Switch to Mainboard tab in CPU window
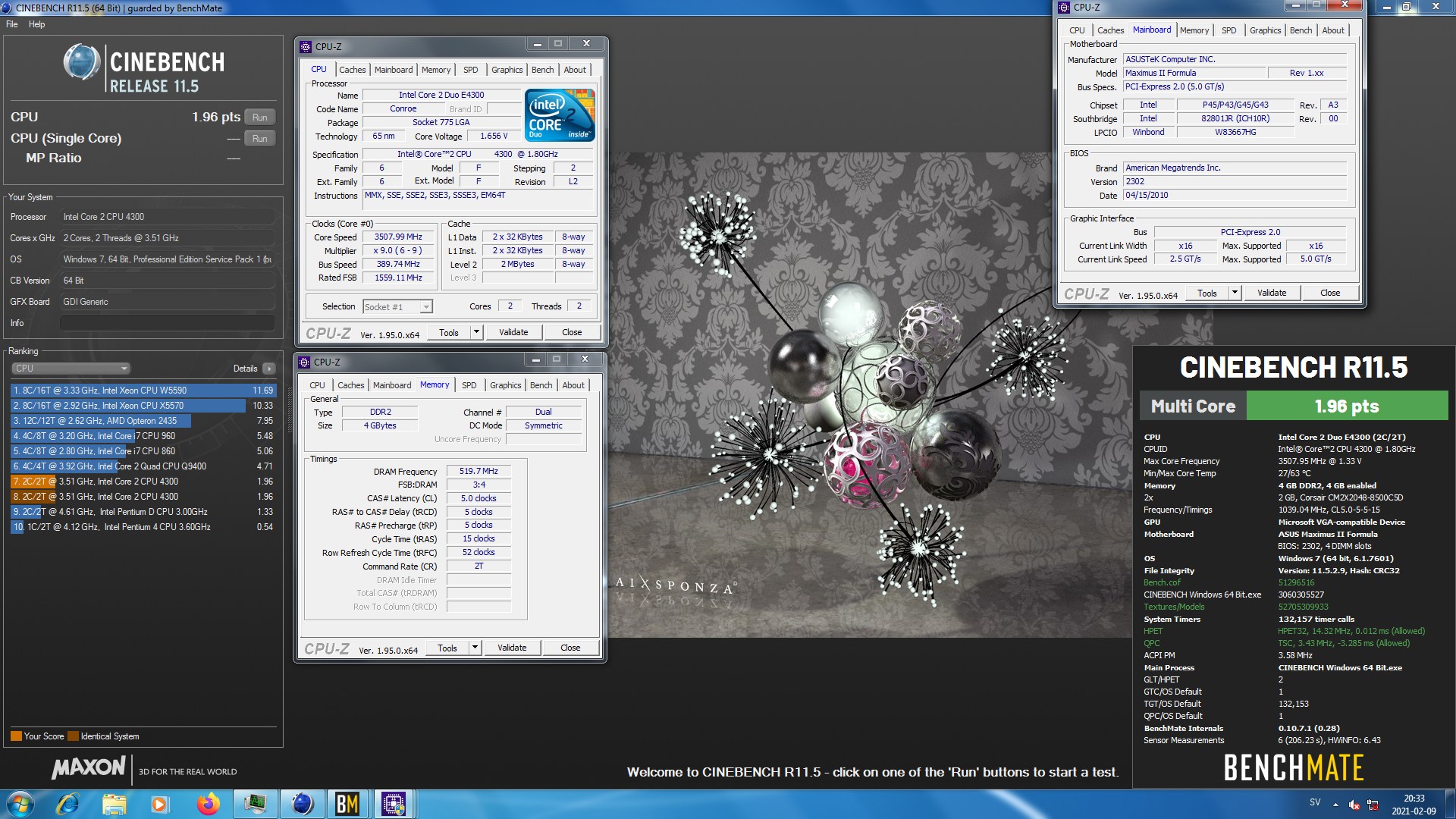1456x819 pixels. (x=394, y=70)
